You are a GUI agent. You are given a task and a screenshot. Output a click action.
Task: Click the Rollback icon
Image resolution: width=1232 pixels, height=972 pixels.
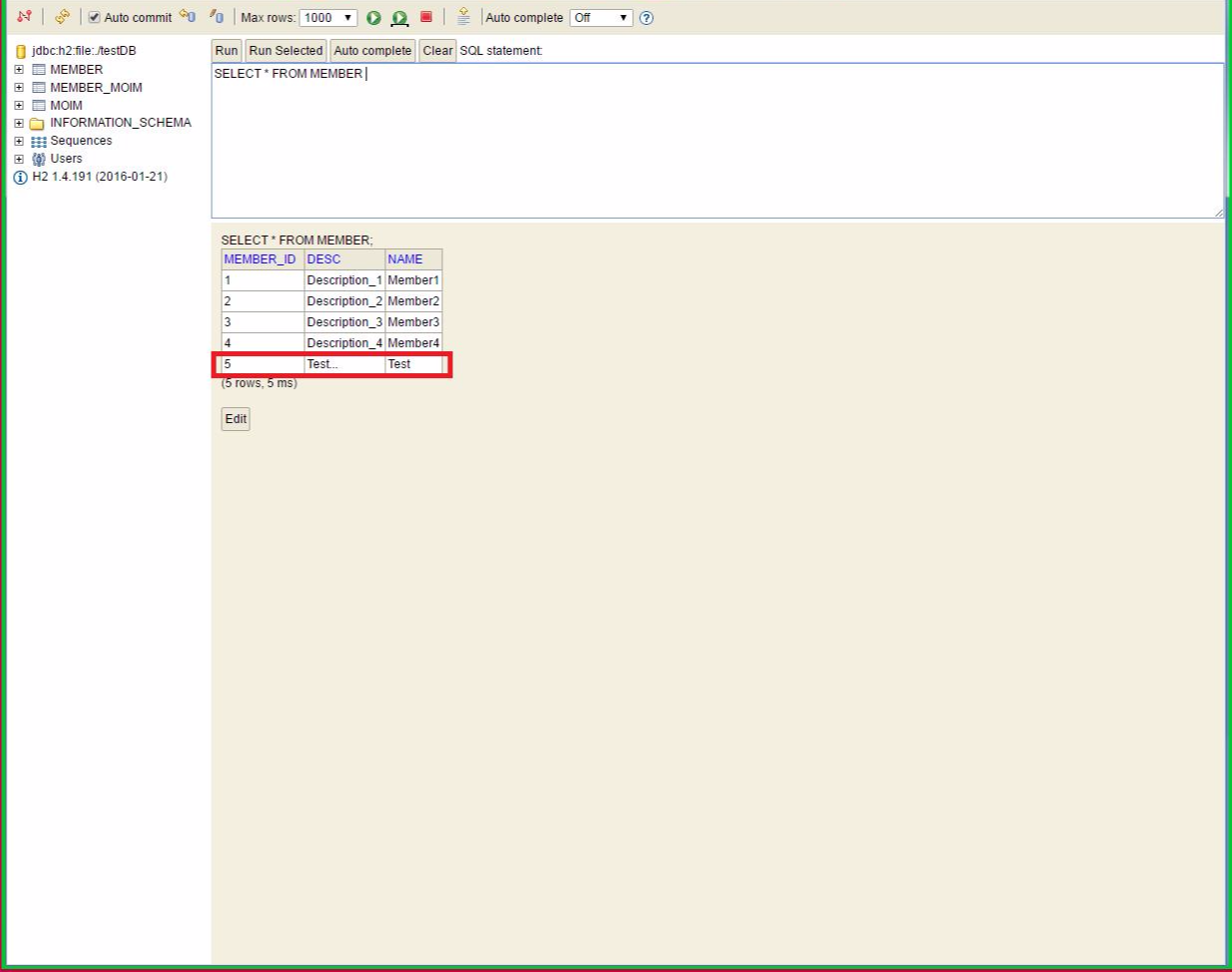187,17
